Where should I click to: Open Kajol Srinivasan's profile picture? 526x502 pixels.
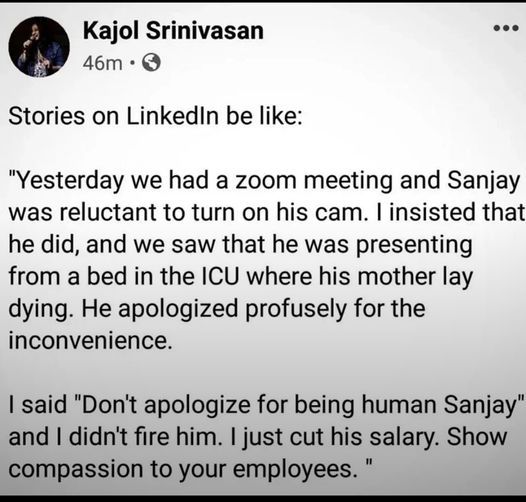coord(39,47)
